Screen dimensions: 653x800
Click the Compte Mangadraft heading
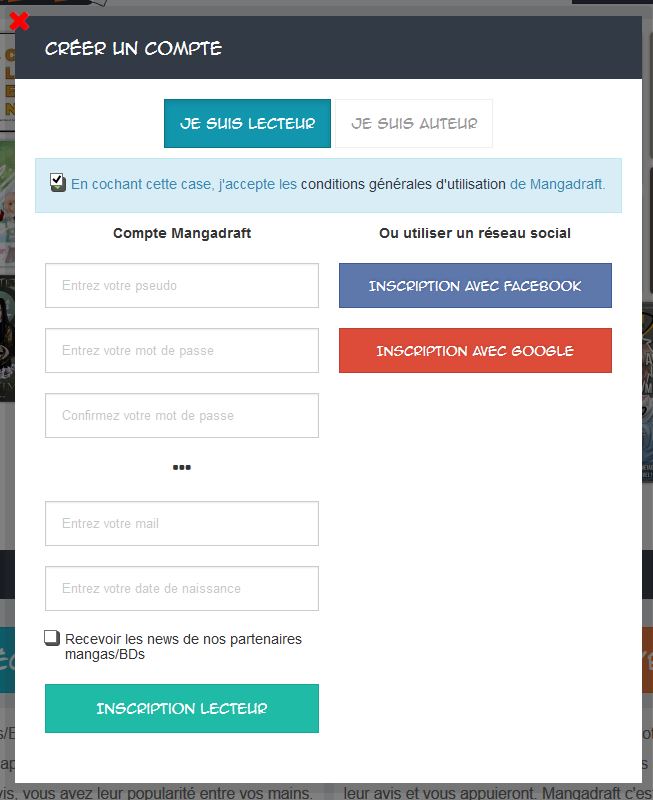click(182, 233)
